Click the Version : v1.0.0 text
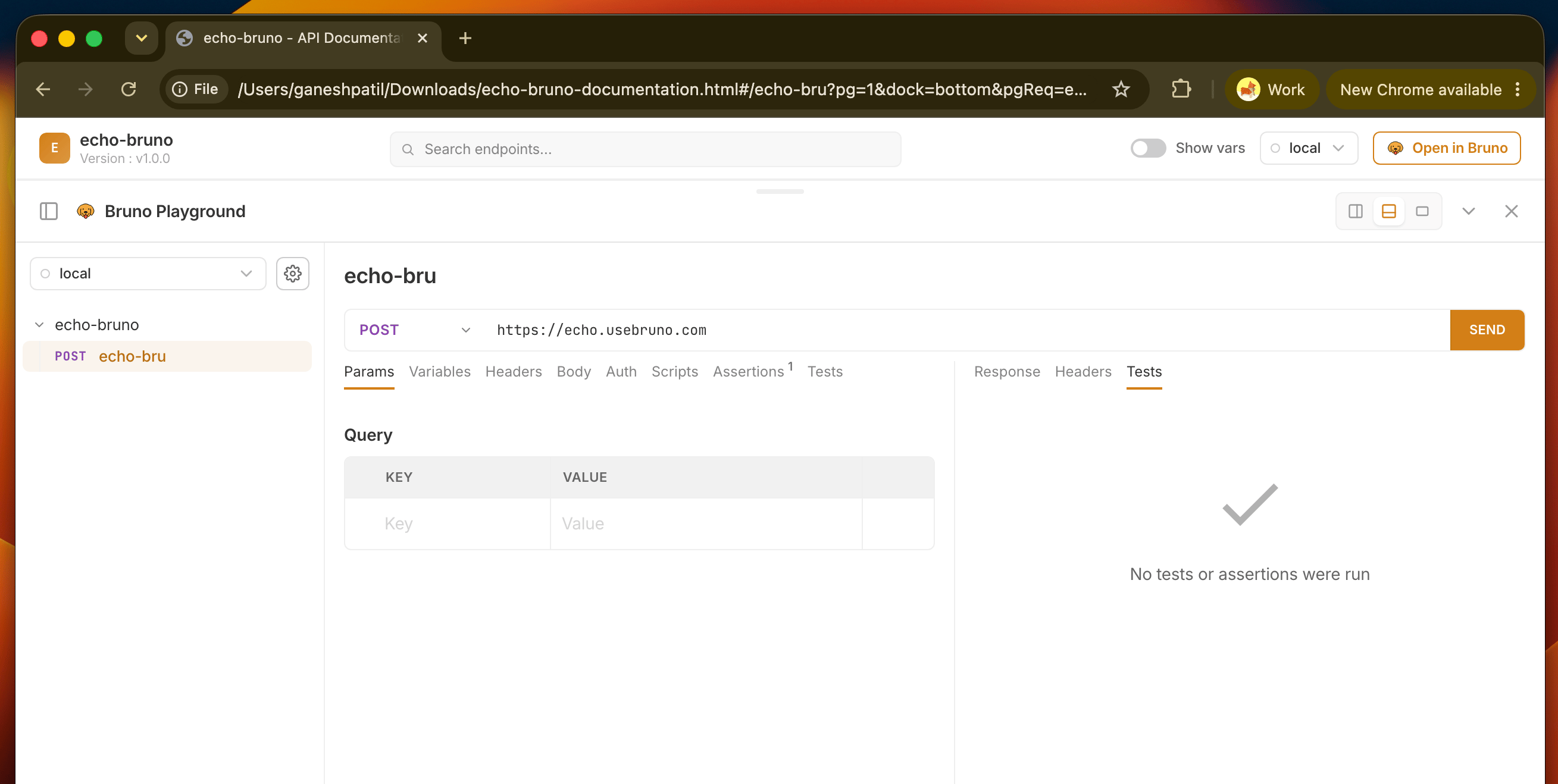The width and height of the screenshot is (1558, 784). click(x=125, y=158)
